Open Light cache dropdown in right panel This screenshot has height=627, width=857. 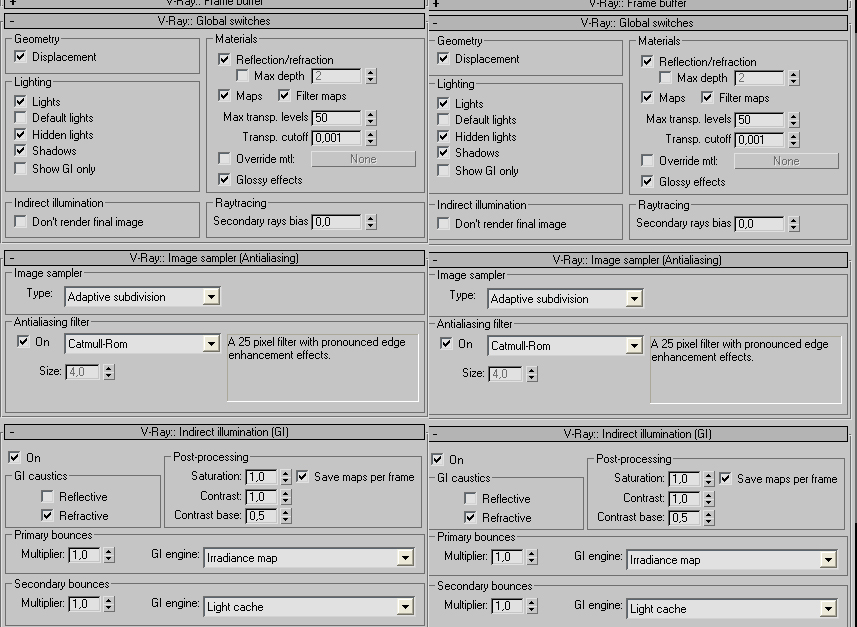pyautogui.click(x=732, y=609)
